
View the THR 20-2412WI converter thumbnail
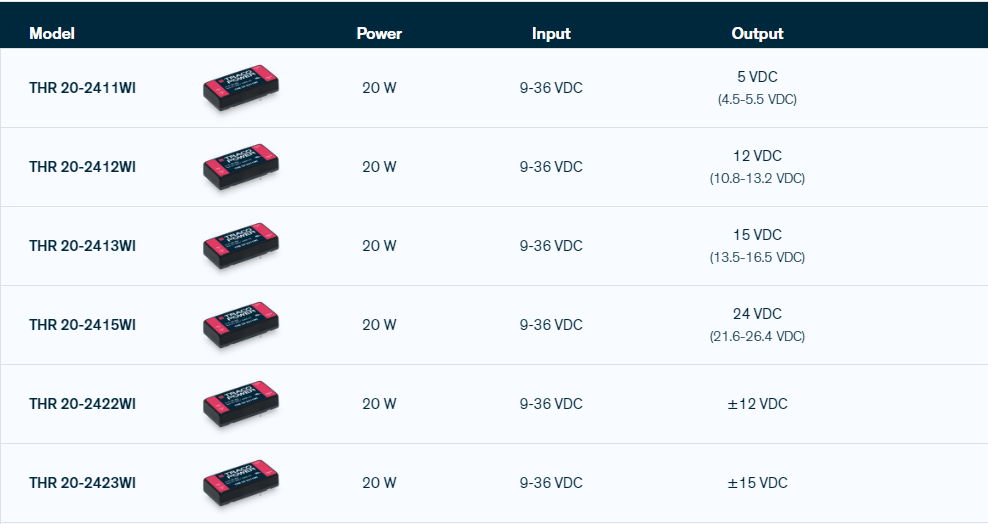[240, 167]
